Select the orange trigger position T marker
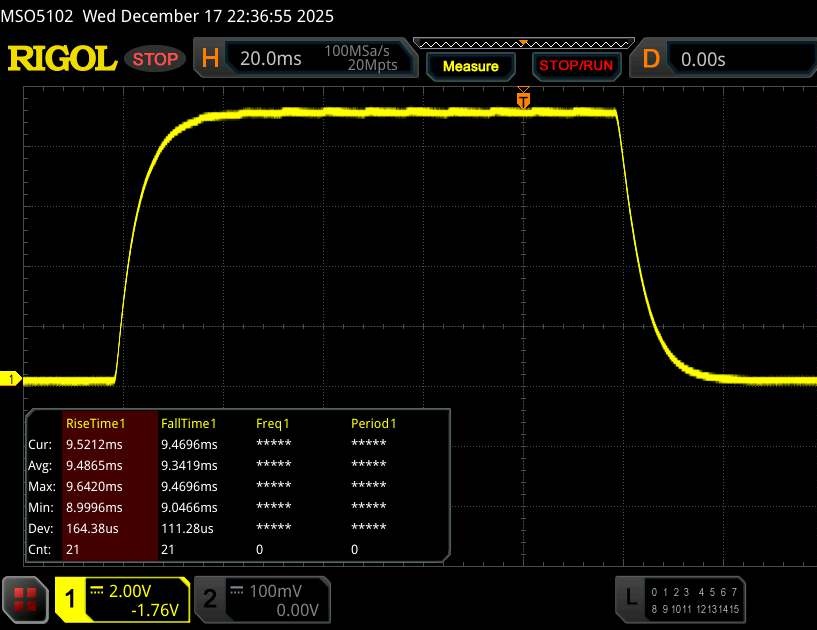 pyautogui.click(x=522, y=100)
